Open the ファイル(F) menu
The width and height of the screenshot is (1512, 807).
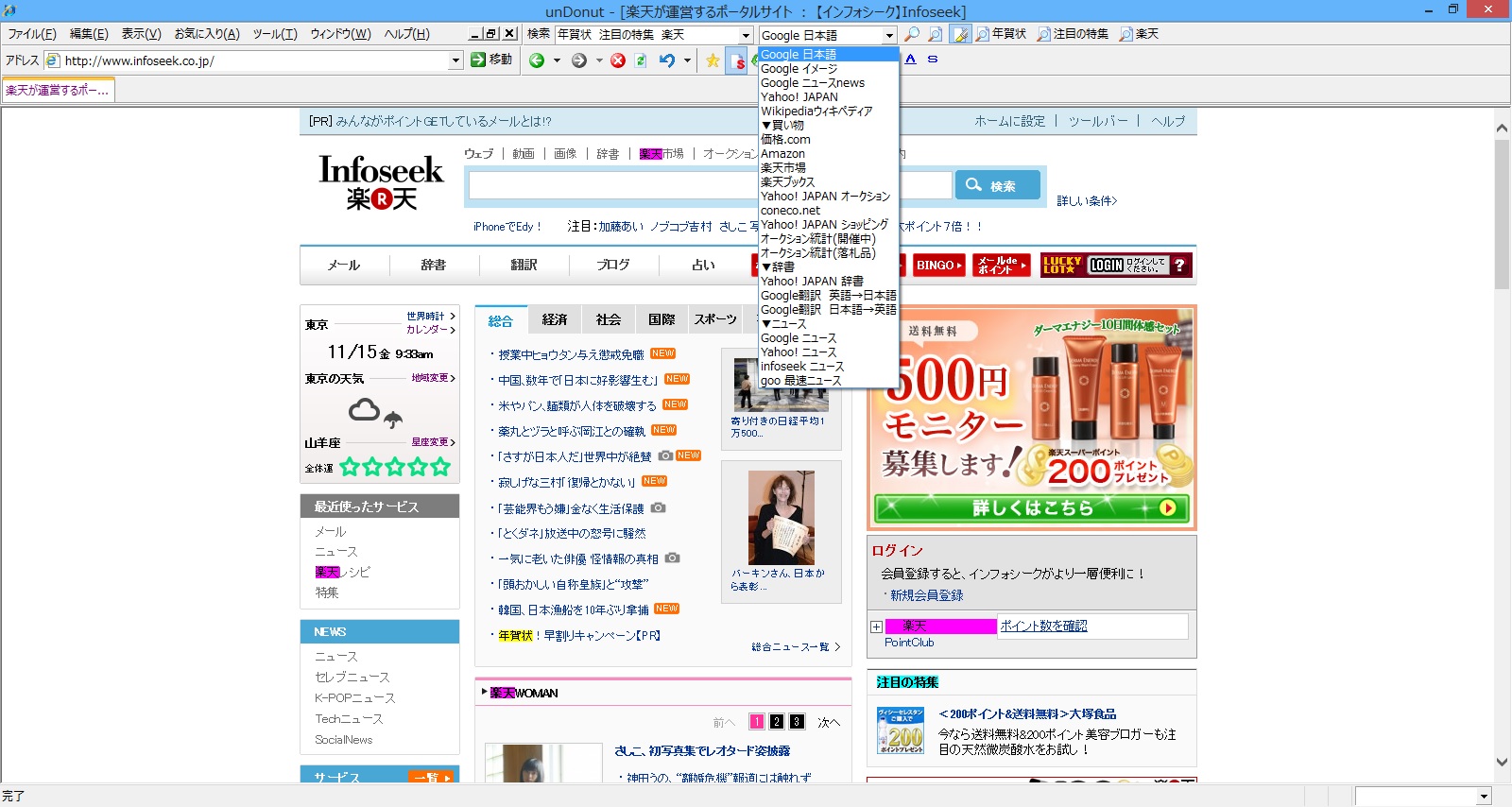(x=32, y=34)
